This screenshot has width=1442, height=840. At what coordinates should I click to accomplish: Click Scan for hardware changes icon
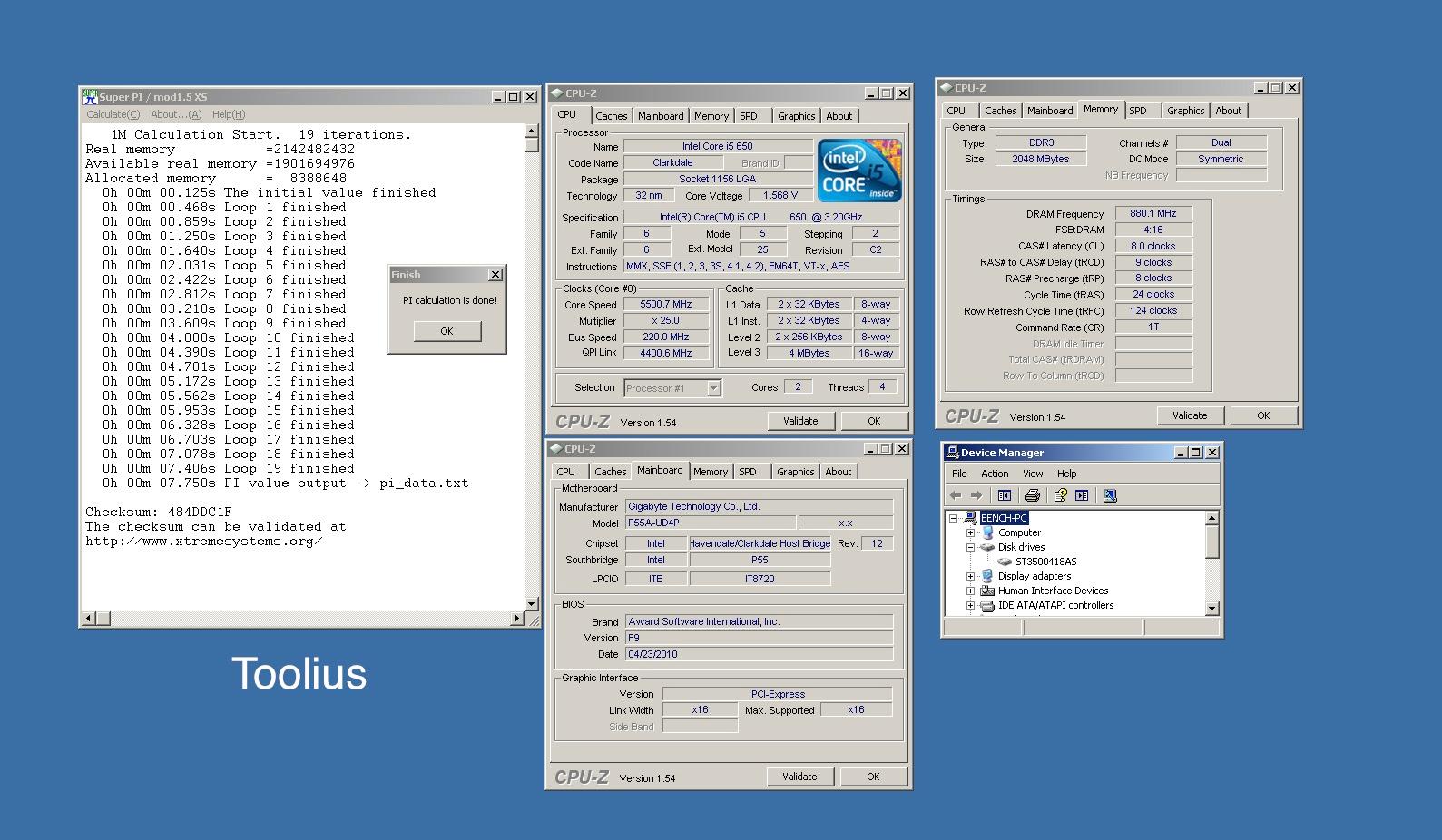click(x=1110, y=495)
